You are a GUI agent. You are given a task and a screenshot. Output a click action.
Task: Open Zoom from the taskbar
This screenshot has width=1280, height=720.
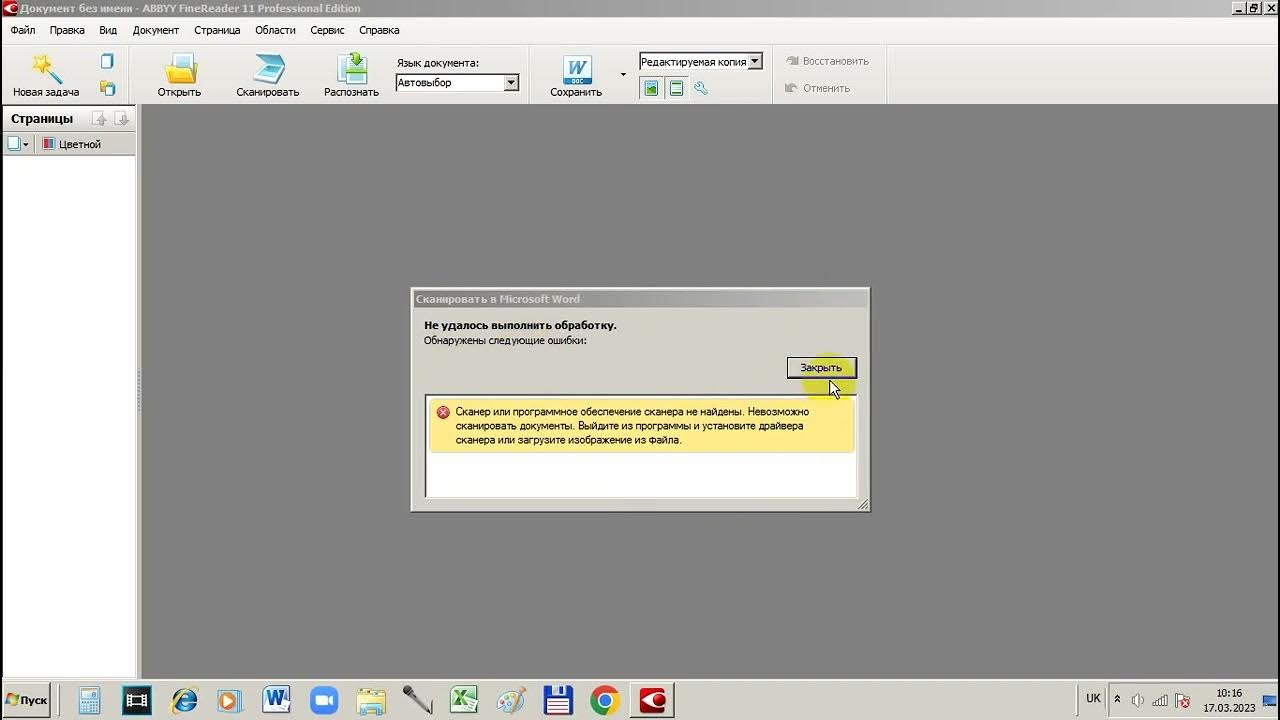(324, 700)
